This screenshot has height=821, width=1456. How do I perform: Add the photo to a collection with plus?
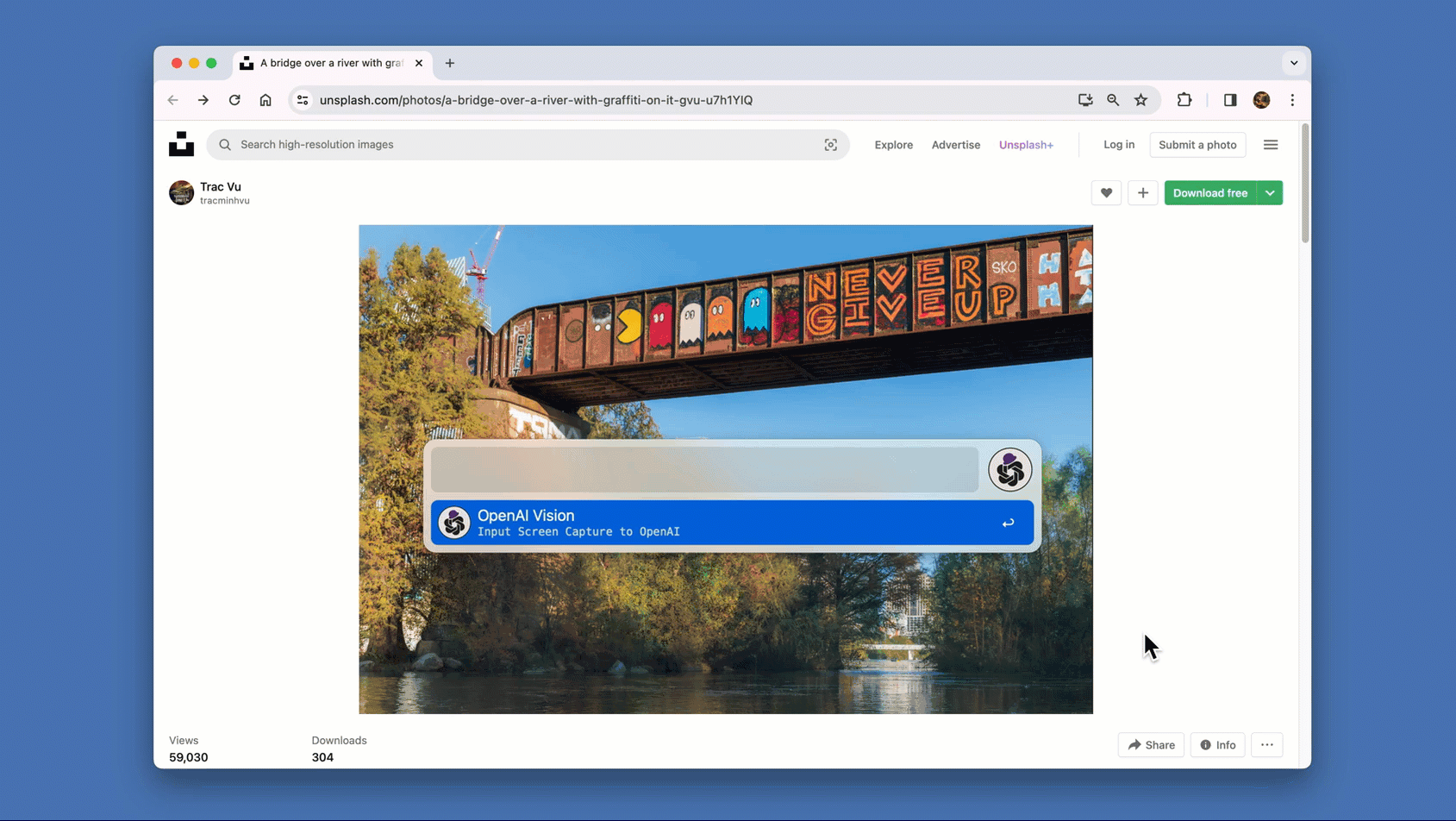pyautogui.click(x=1143, y=193)
